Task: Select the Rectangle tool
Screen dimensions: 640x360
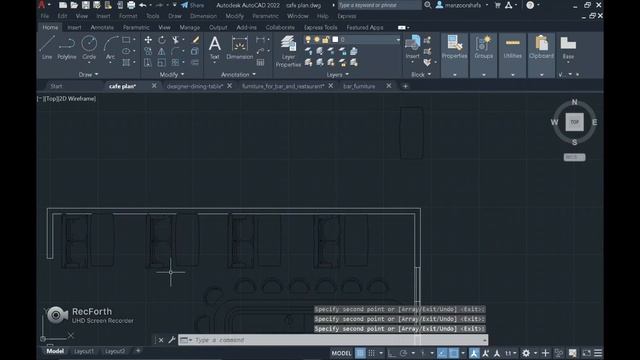Action: pos(126,40)
